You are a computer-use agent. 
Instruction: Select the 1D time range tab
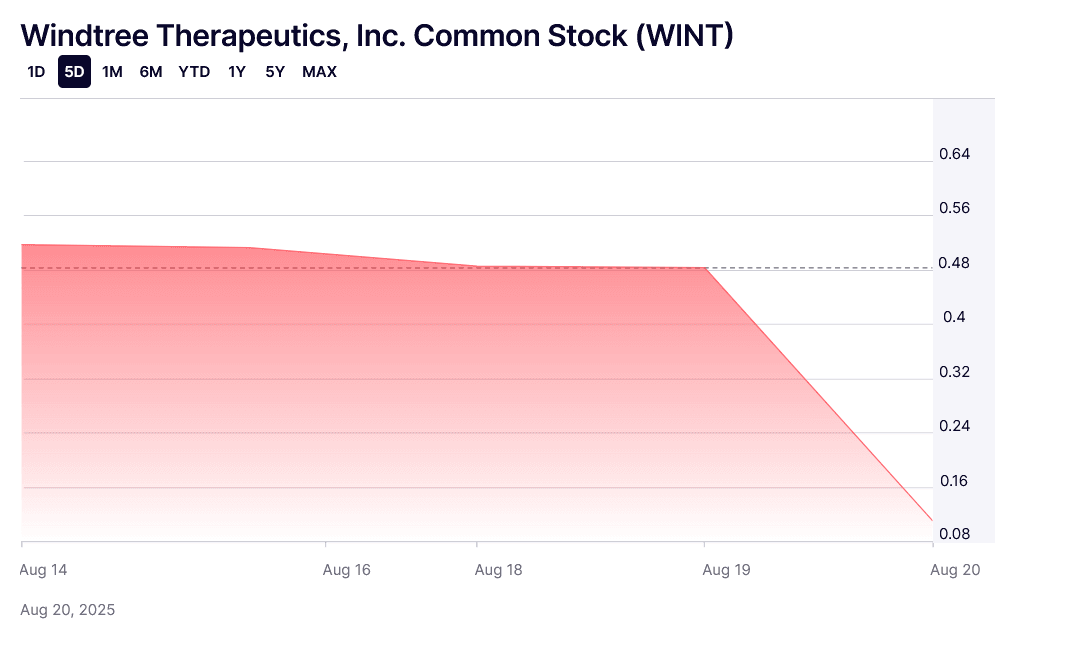pos(36,72)
